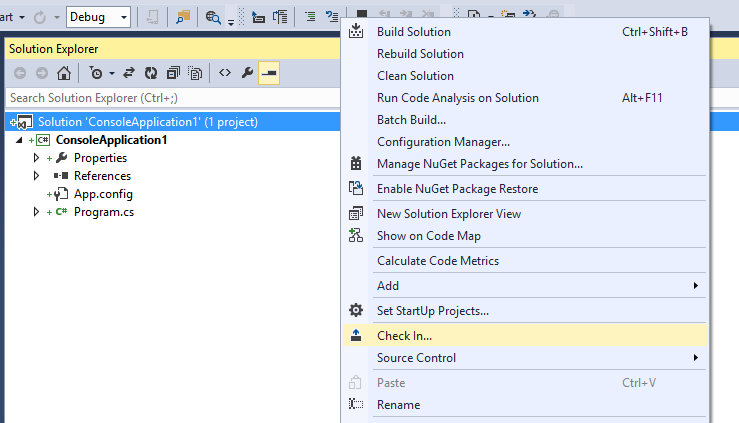
Task: Collapse the ConsoleApplication1 project node
Action: (x=19, y=140)
